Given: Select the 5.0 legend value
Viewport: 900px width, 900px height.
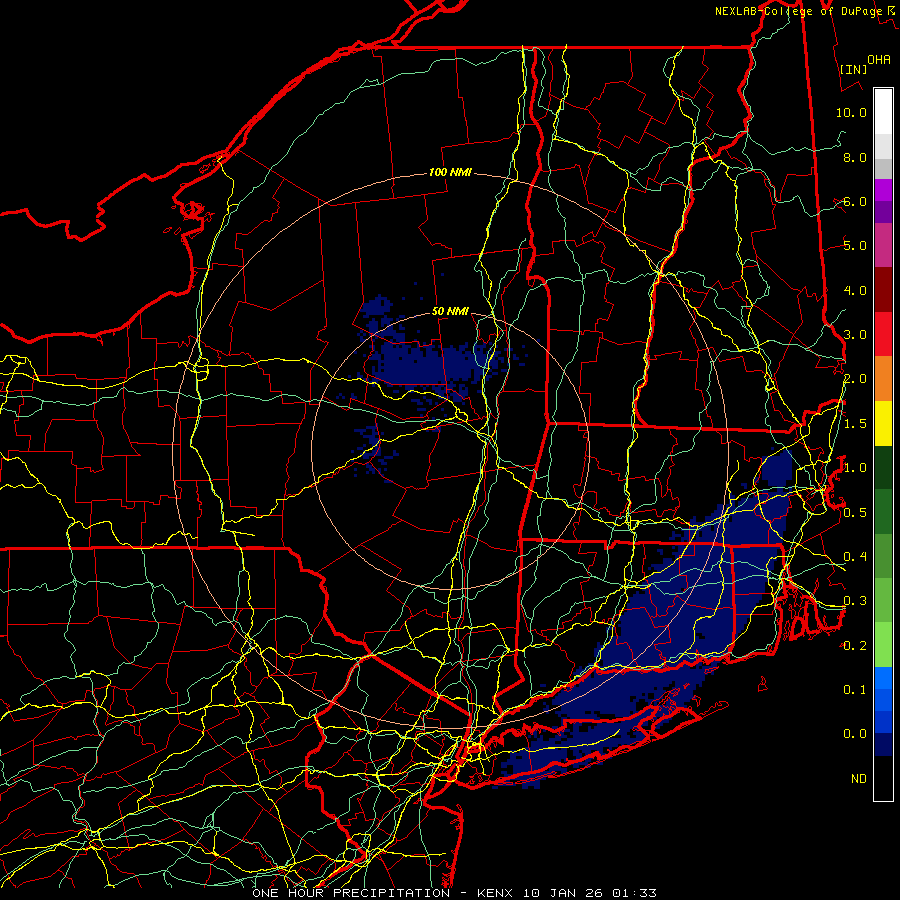Looking at the screenshot, I should point(855,246).
